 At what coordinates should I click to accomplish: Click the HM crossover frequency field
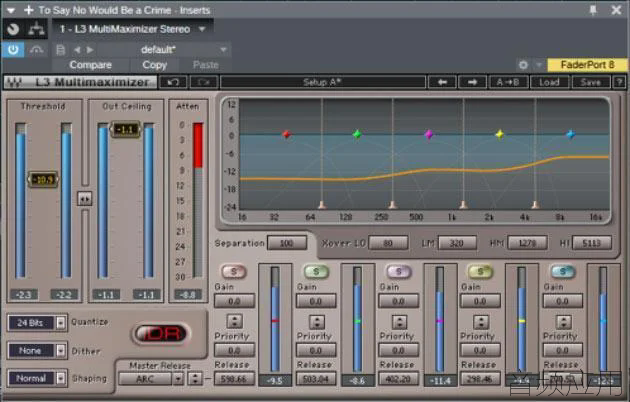click(528, 243)
